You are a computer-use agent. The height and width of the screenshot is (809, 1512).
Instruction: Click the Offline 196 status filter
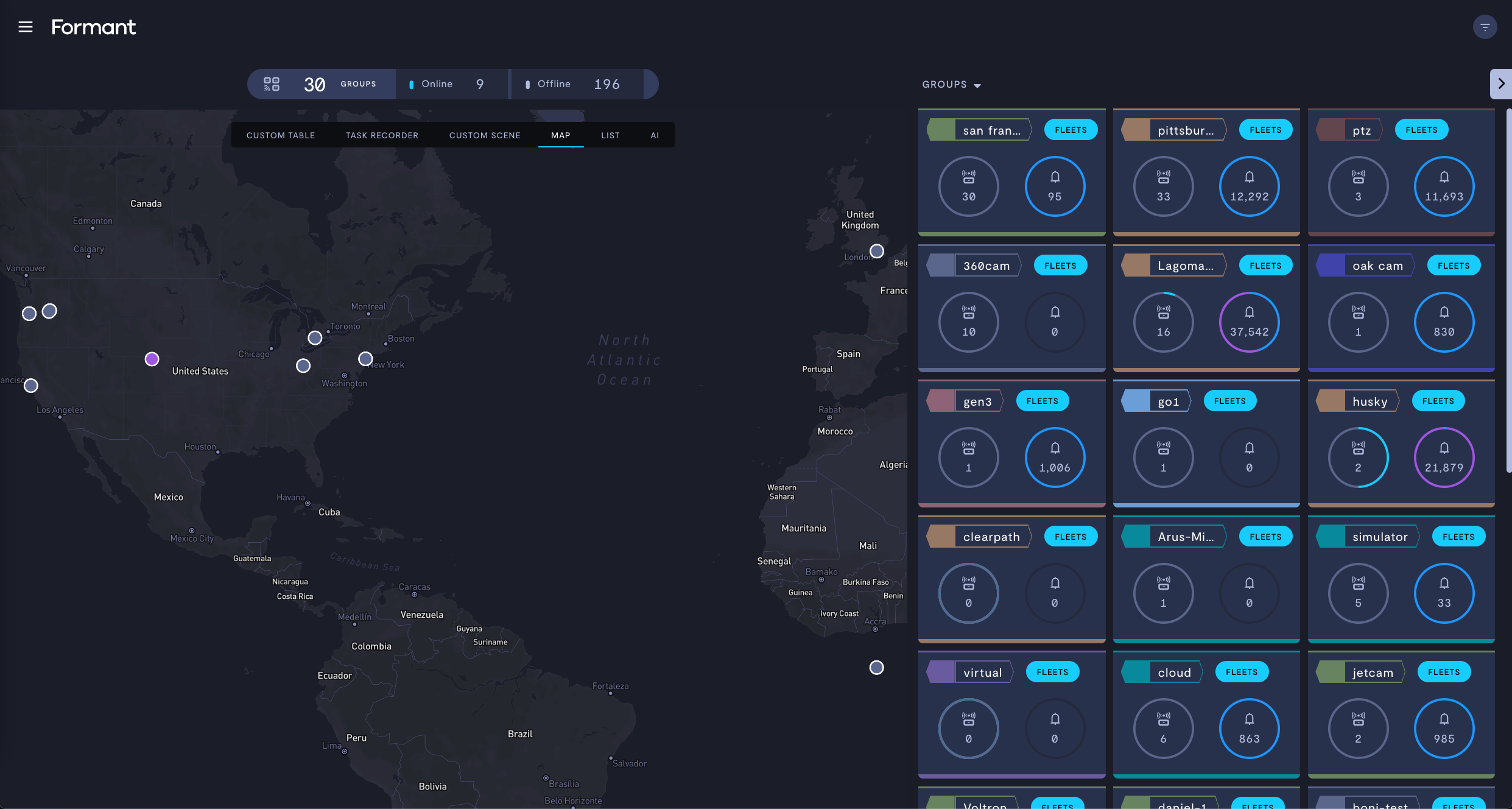coord(576,84)
